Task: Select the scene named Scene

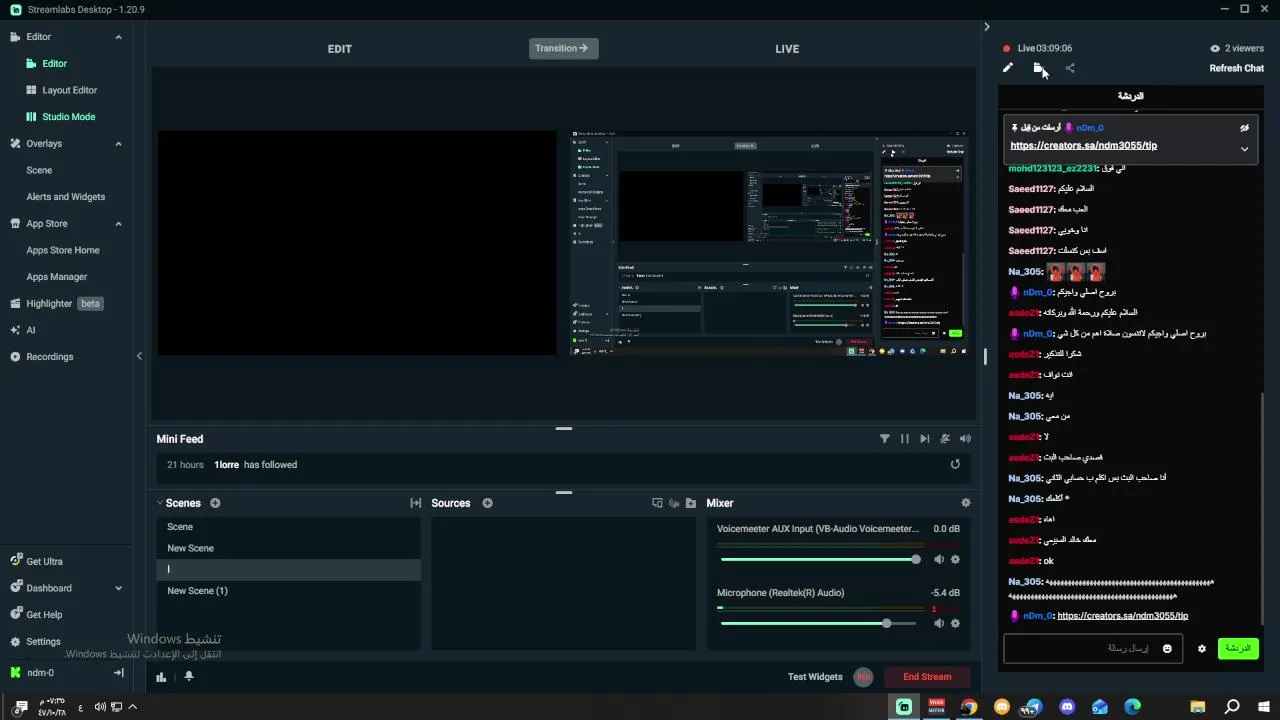Action: (288, 527)
